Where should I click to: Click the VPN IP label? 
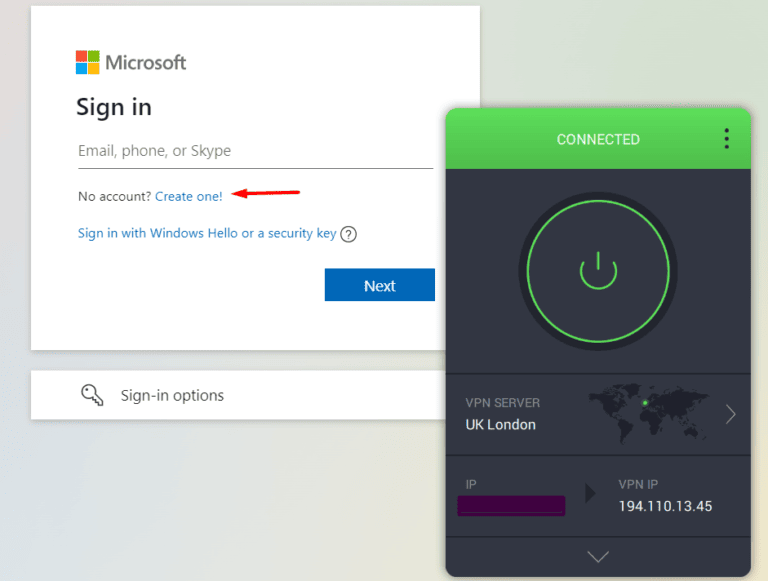point(638,484)
